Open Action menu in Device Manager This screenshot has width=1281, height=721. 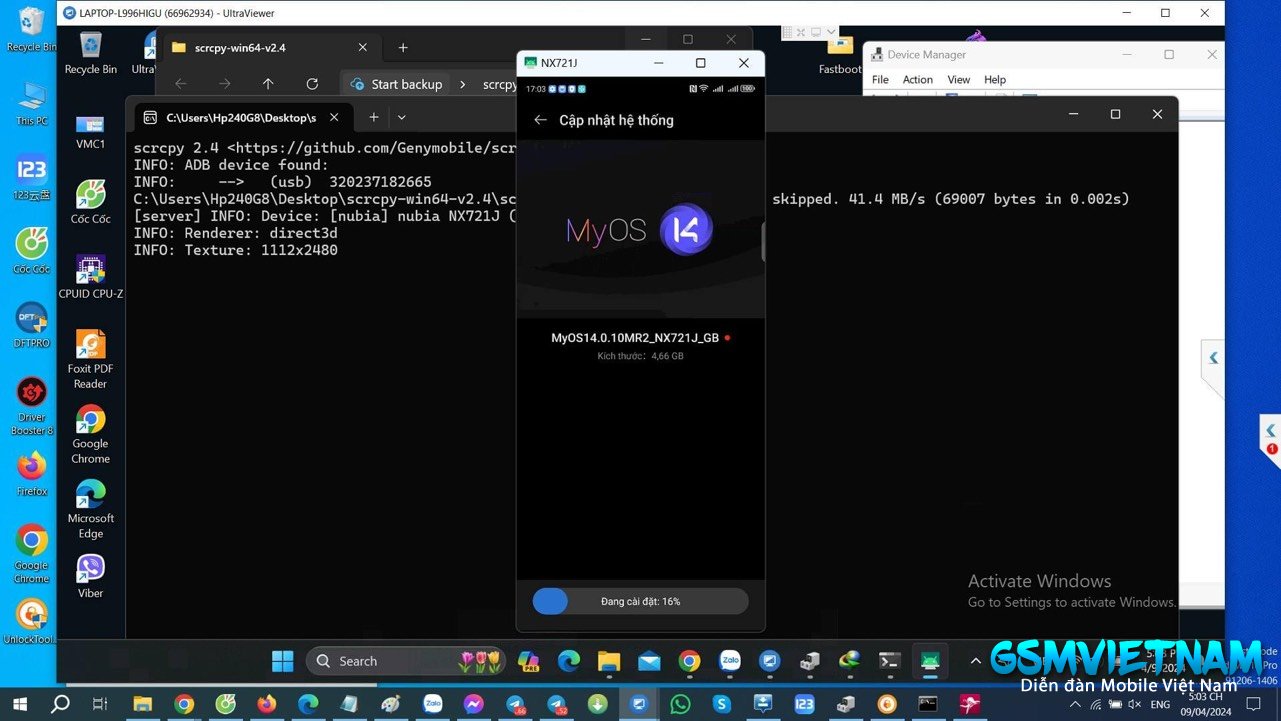917,79
